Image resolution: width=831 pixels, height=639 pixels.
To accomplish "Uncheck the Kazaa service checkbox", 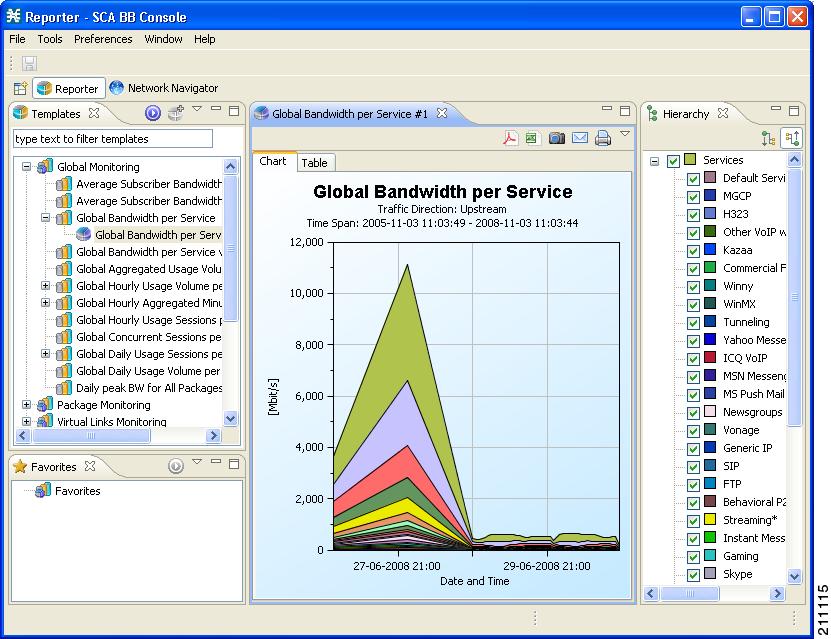I will click(x=693, y=250).
